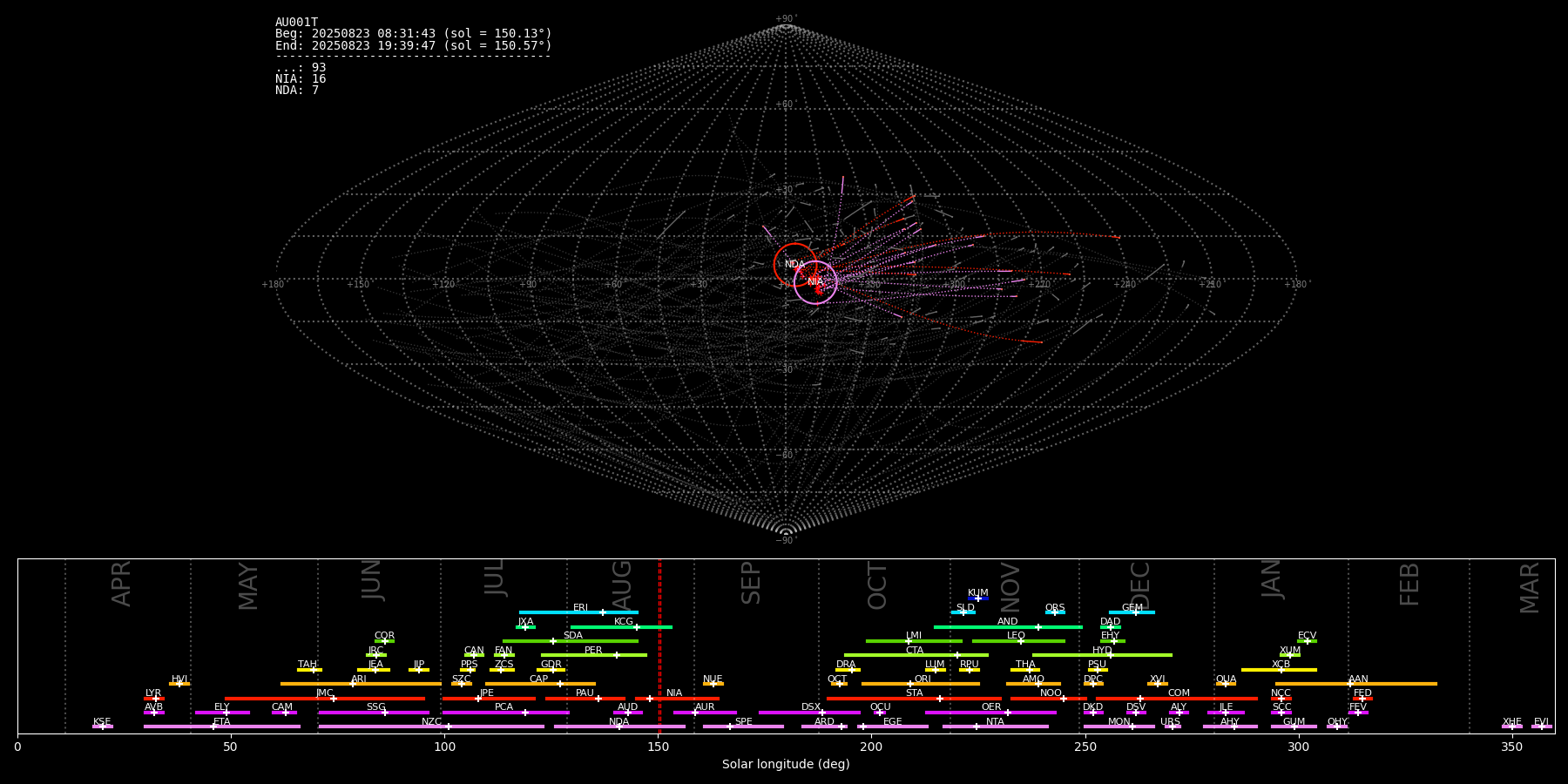The height and width of the screenshot is (784, 1568).
Task: Click the PAU red shower bar
Action: click(x=585, y=699)
